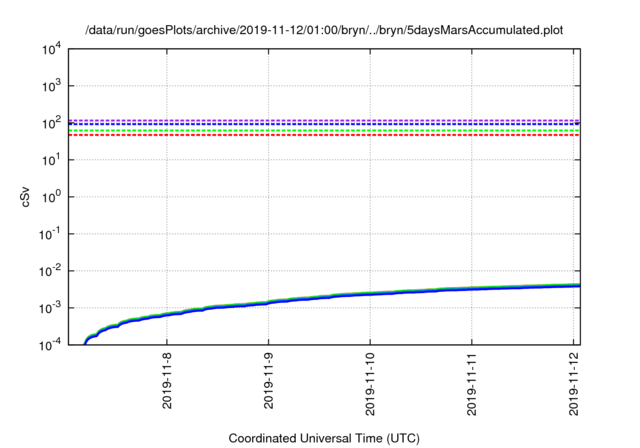640x448 pixels.
Task: Click the 10^0 y-axis tick label
Action: tap(52, 197)
